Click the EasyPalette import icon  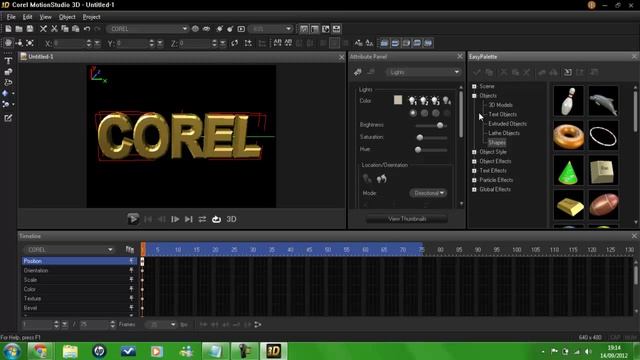[x=568, y=72]
